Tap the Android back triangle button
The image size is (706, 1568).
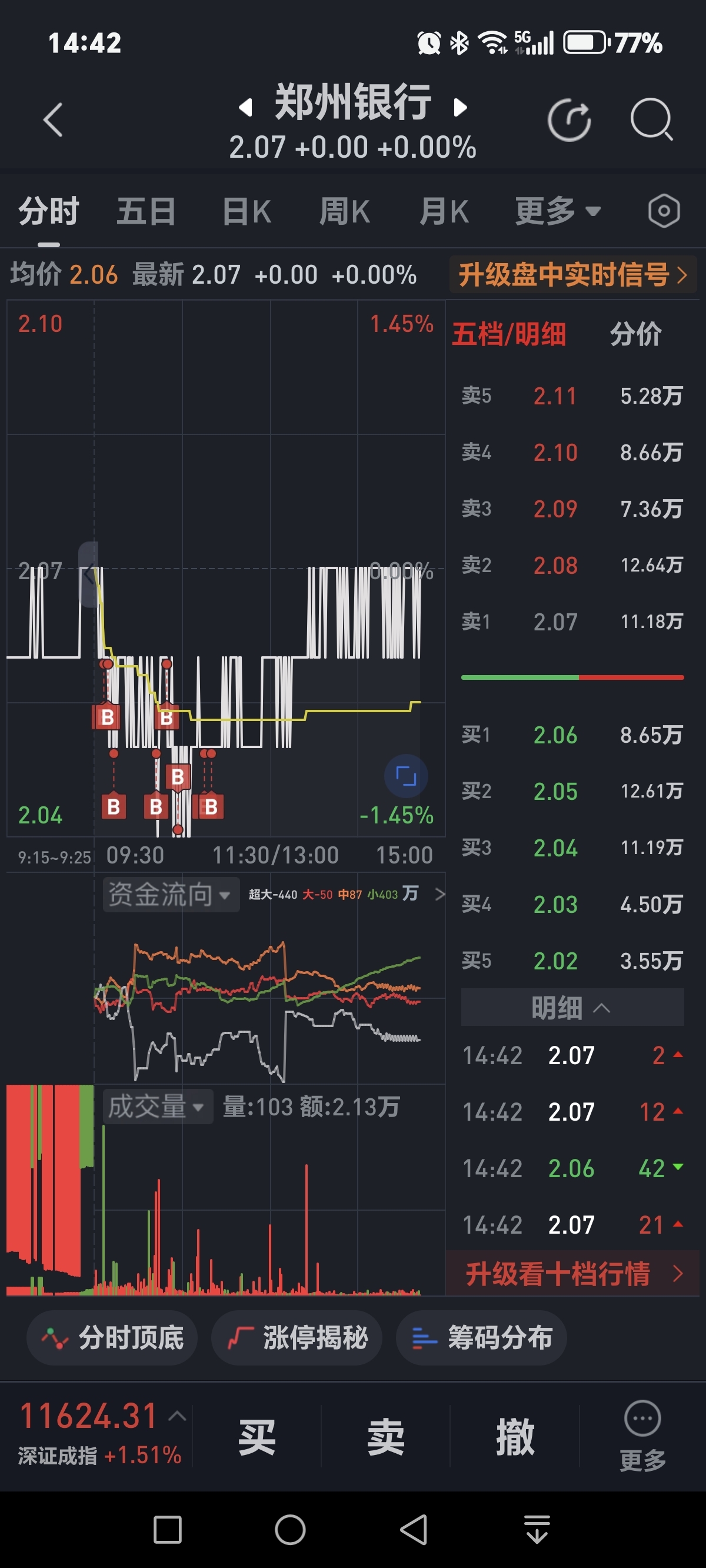tap(414, 1530)
